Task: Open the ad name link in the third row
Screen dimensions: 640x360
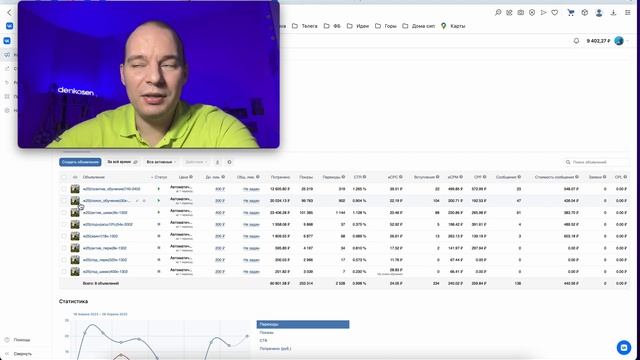Action: [105, 213]
